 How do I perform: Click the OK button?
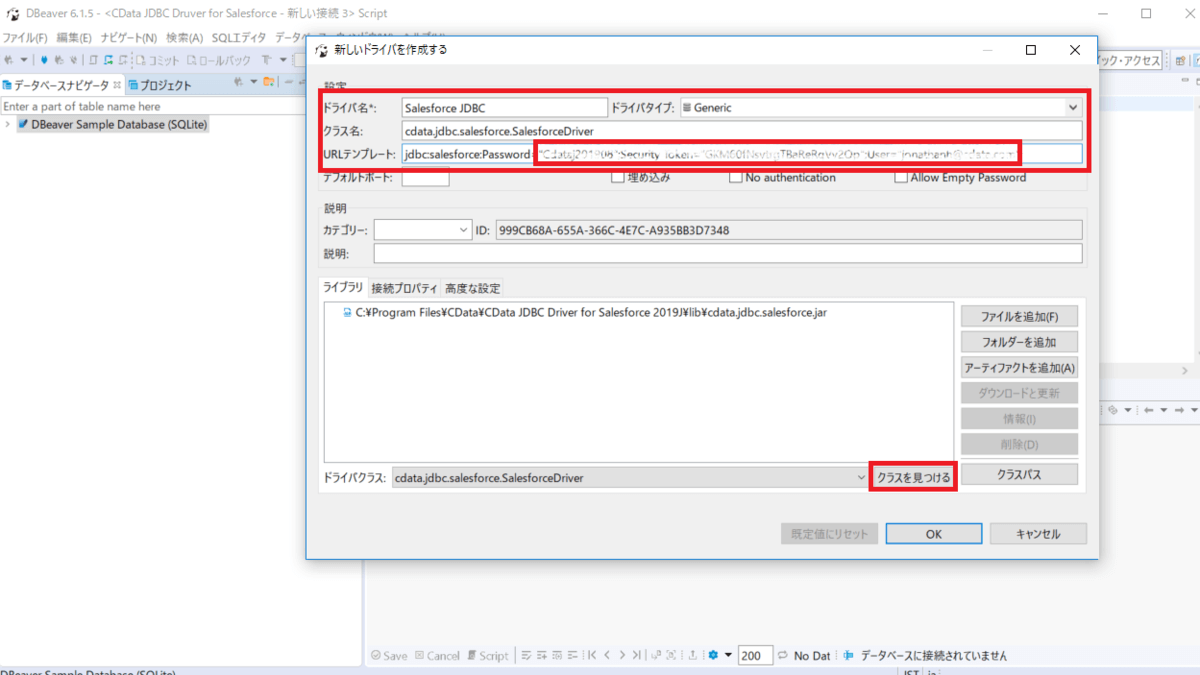click(x=933, y=534)
